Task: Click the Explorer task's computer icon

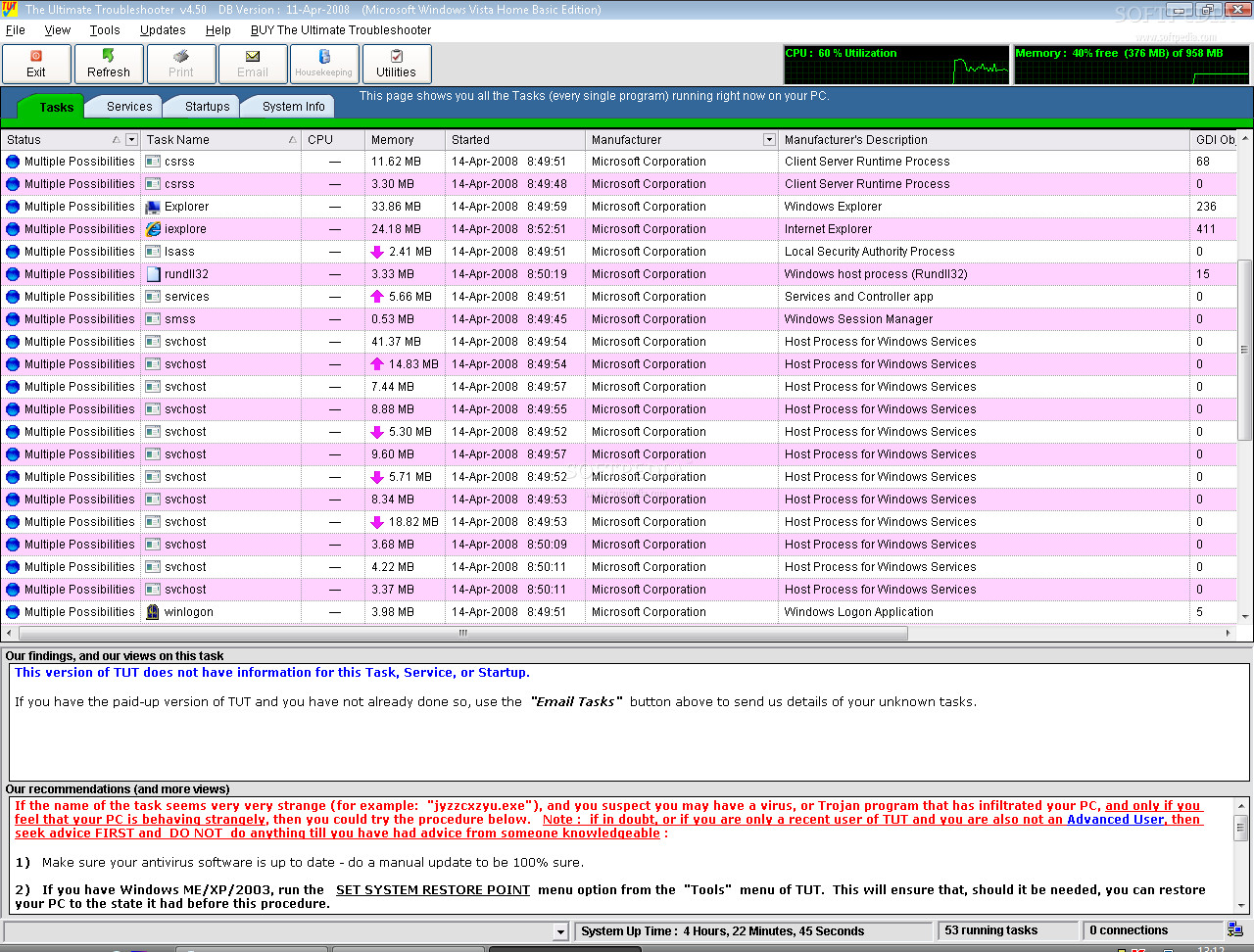Action: (x=153, y=207)
